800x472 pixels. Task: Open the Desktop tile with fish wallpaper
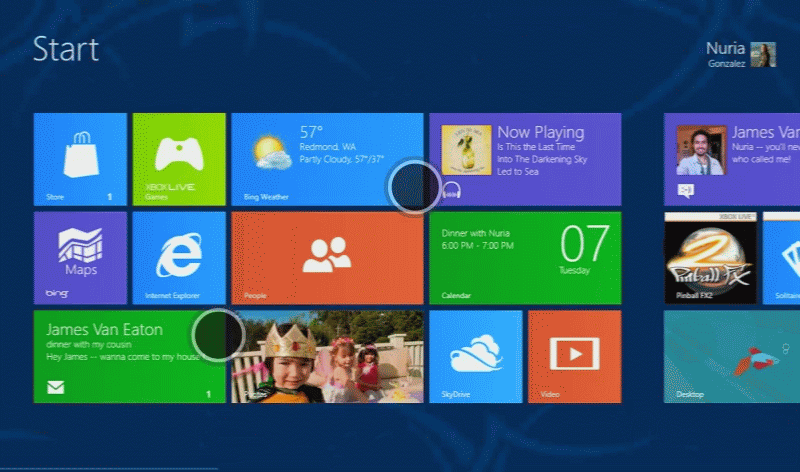tap(732, 357)
